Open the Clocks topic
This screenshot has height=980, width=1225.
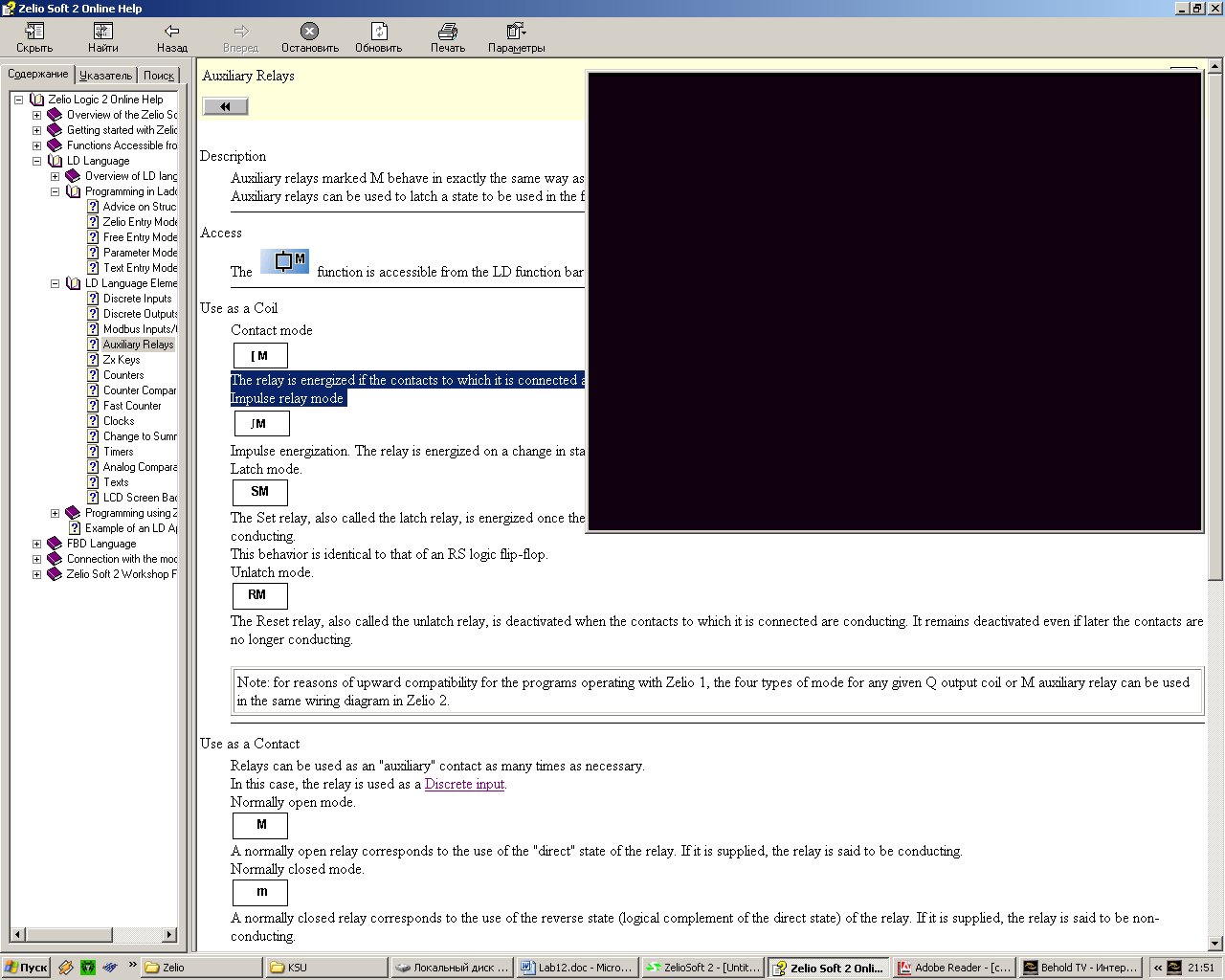[x=119, y=421]
